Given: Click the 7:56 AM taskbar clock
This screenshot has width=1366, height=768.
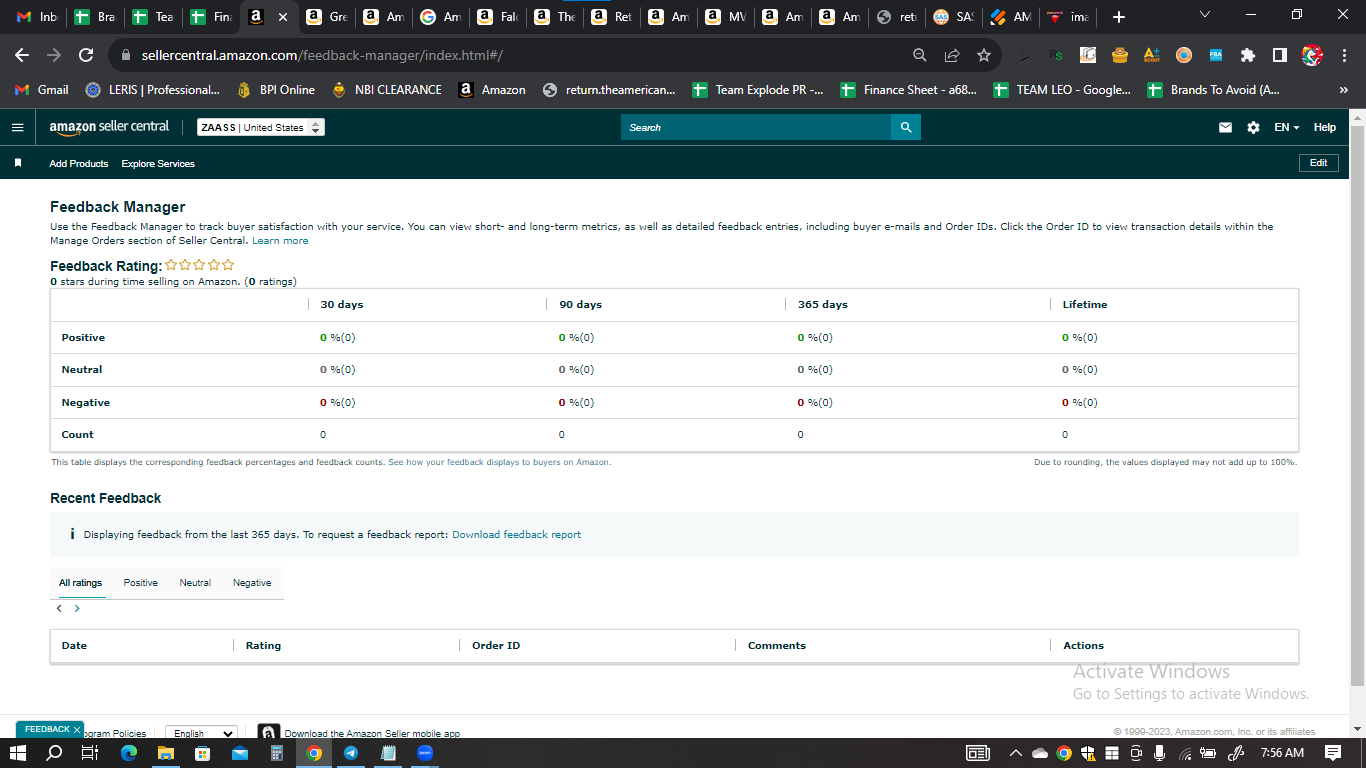Looking at the screenshot, I should pyautogui.click(x=1282, y=753).
